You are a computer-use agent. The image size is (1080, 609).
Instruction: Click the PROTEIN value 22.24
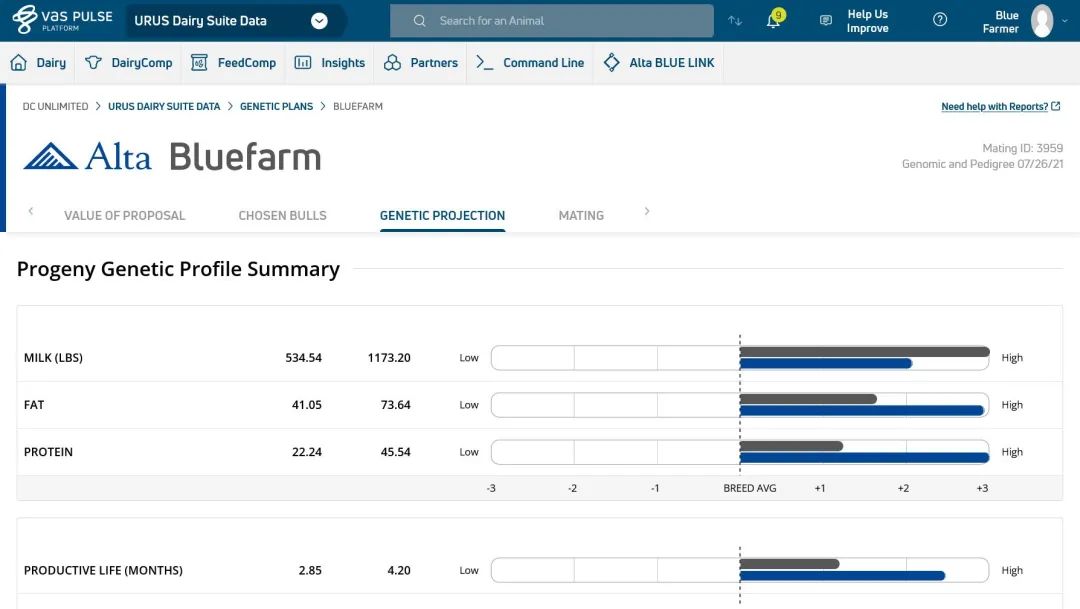[307, 452]
